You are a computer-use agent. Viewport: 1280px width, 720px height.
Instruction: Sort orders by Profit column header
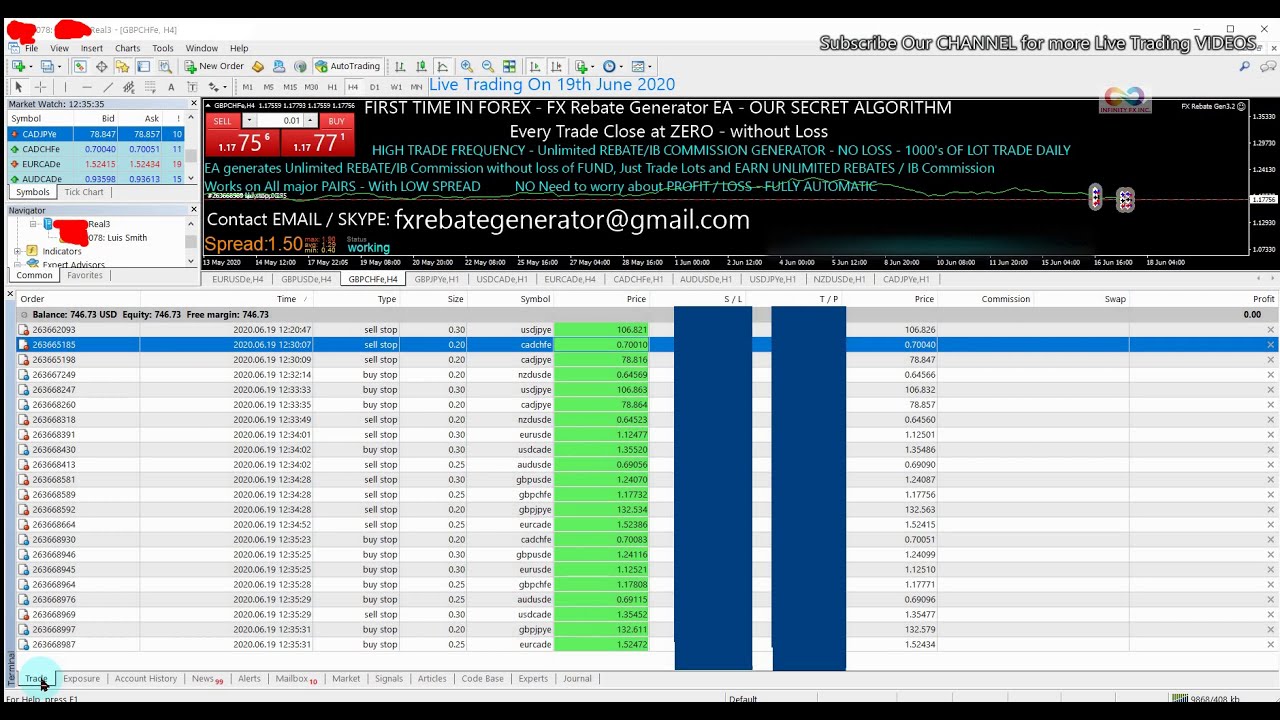pyautogui.click(x=1263, y=299)
